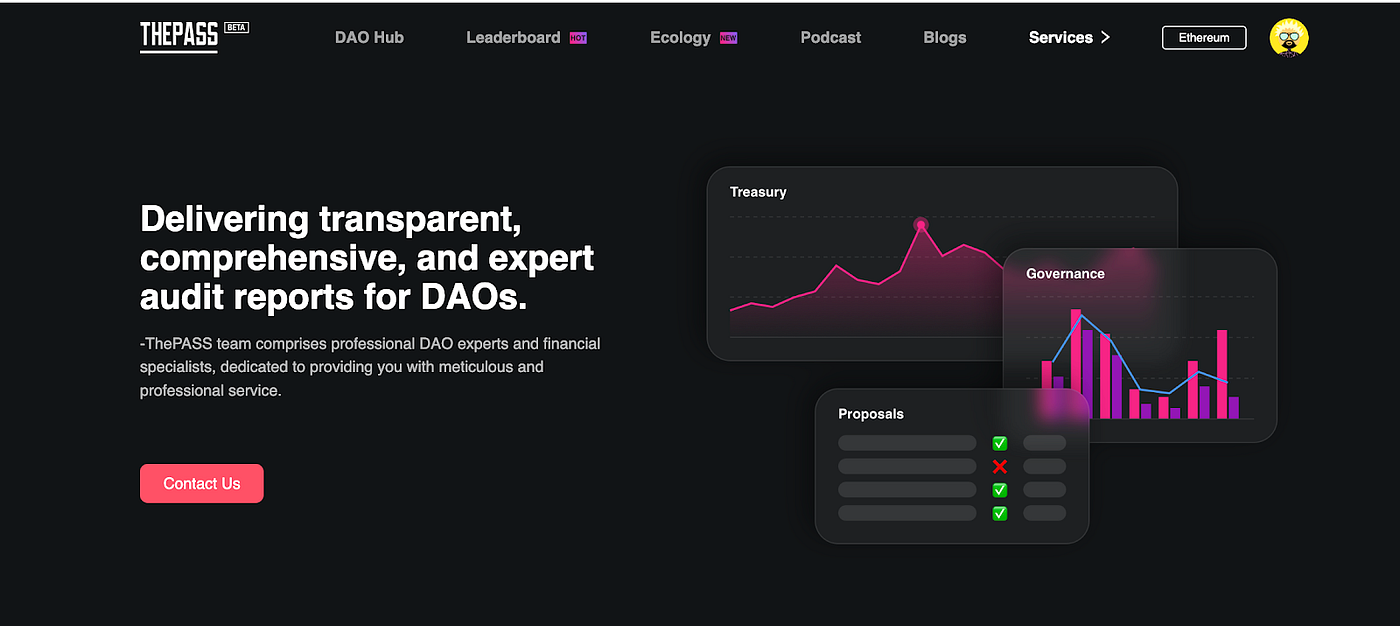Click the headline about audit reports for DAOs
This screenshot has width=1400, height=626.
click(x=367, y=257)
